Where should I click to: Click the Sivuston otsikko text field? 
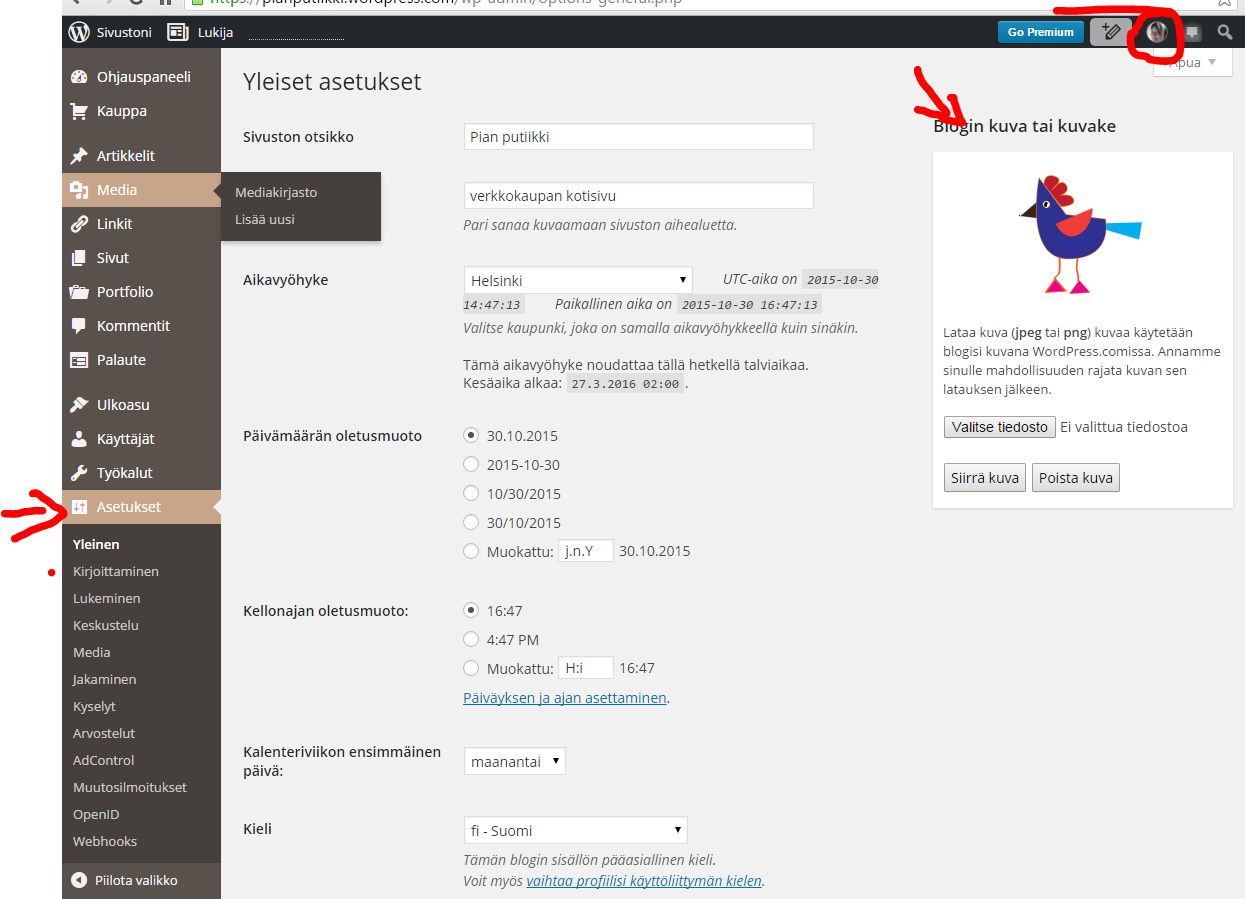coord(638,136)
